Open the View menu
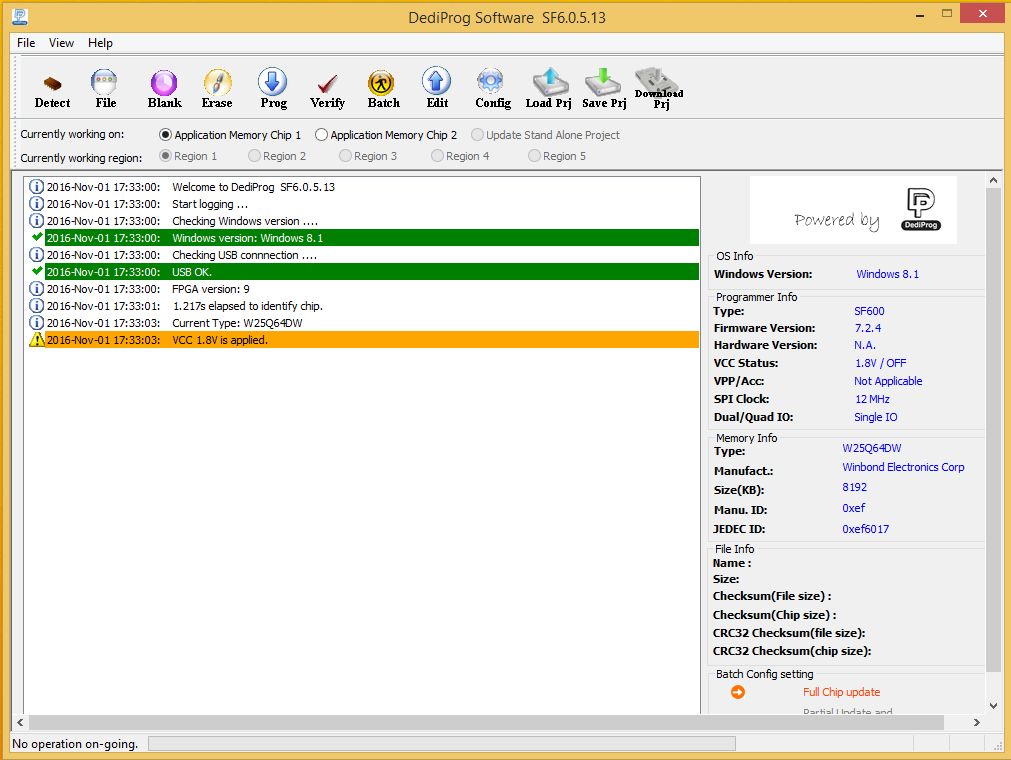 coord(62,43)
